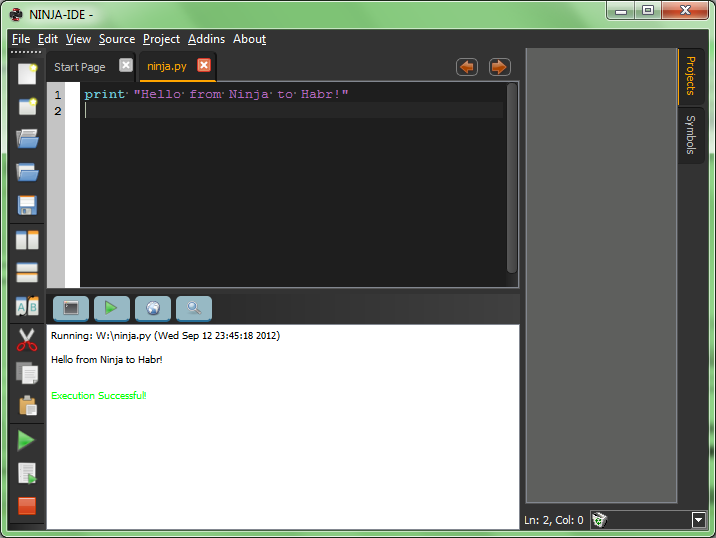
Task: Cut the selection with the scissors icon
Action: point(27,340)
